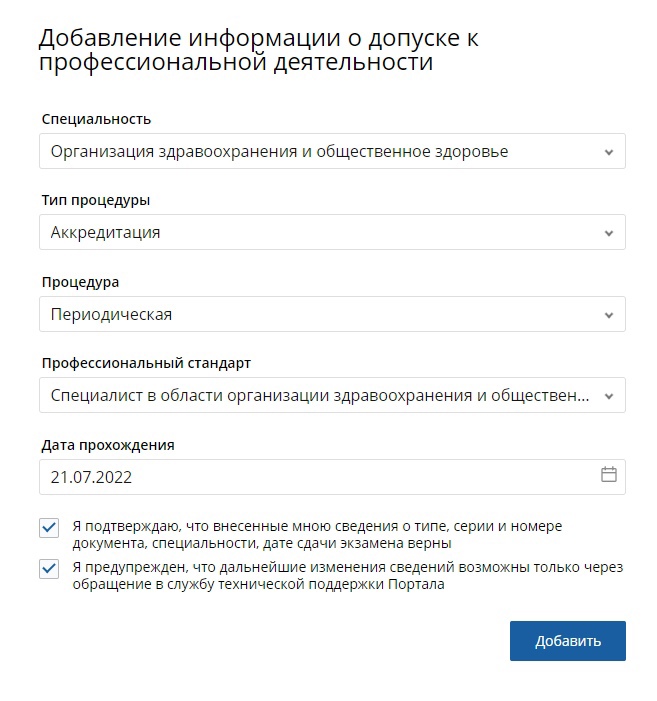Viewport: 657px width, 701px height.
Task: Click the chevron in Профессиональный стандарт field
Action: pos(609,396)
